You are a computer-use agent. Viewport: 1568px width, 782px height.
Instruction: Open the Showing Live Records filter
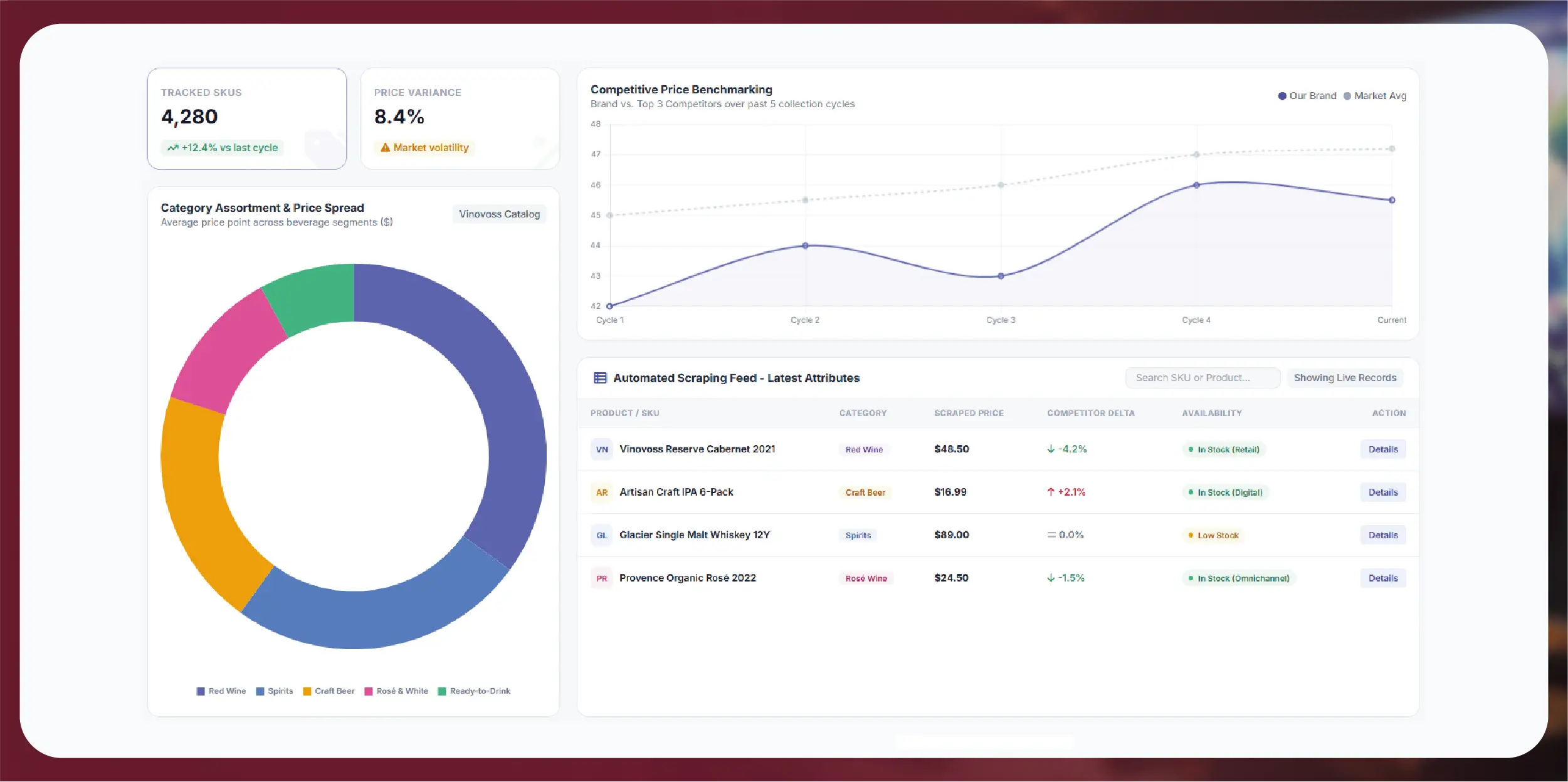click(1345, 378)
